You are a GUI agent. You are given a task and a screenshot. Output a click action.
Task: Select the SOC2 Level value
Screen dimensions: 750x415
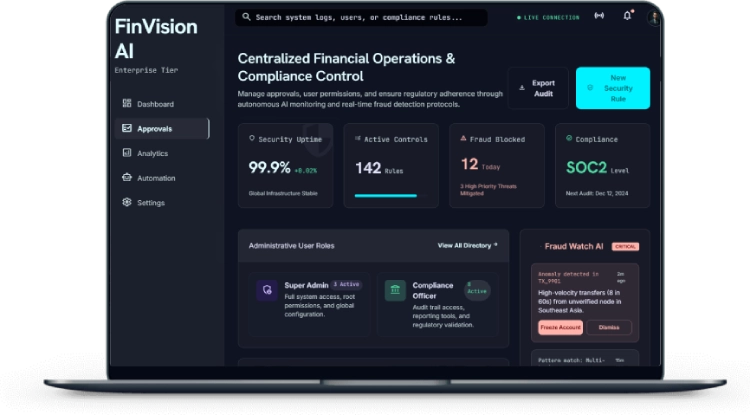[x=597, y=168]
